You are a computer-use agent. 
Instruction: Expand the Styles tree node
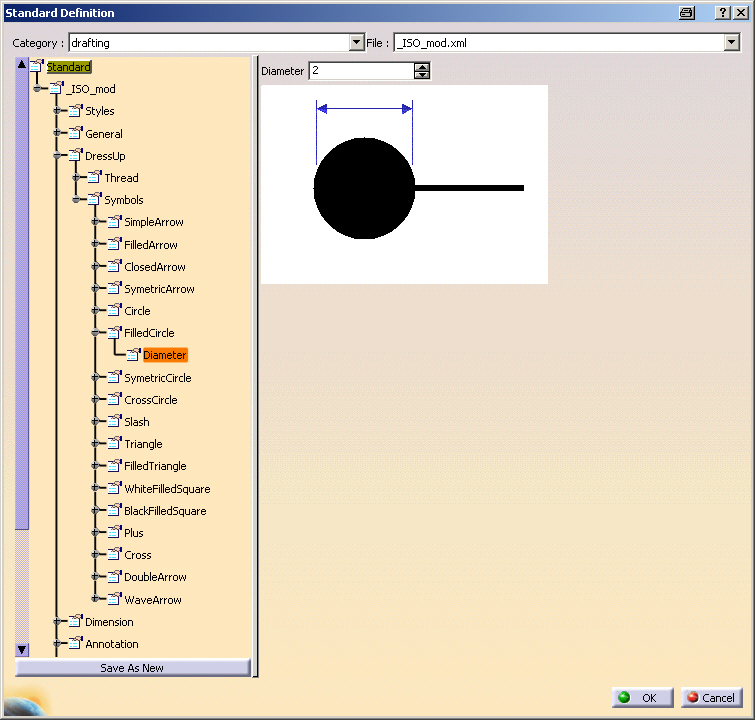coord(57,111)
